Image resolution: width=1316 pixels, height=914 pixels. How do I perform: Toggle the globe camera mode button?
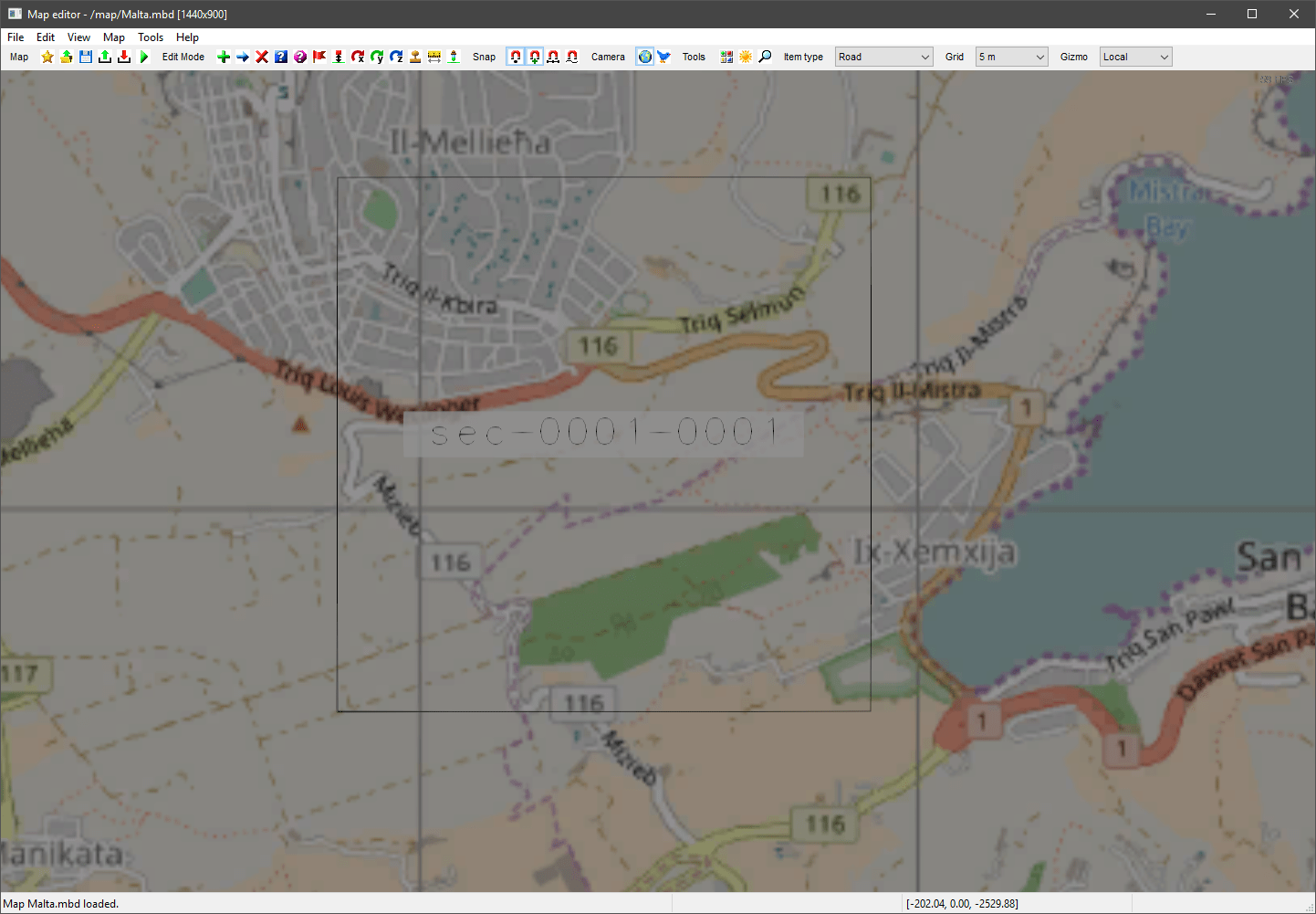[x=645, y=57]
